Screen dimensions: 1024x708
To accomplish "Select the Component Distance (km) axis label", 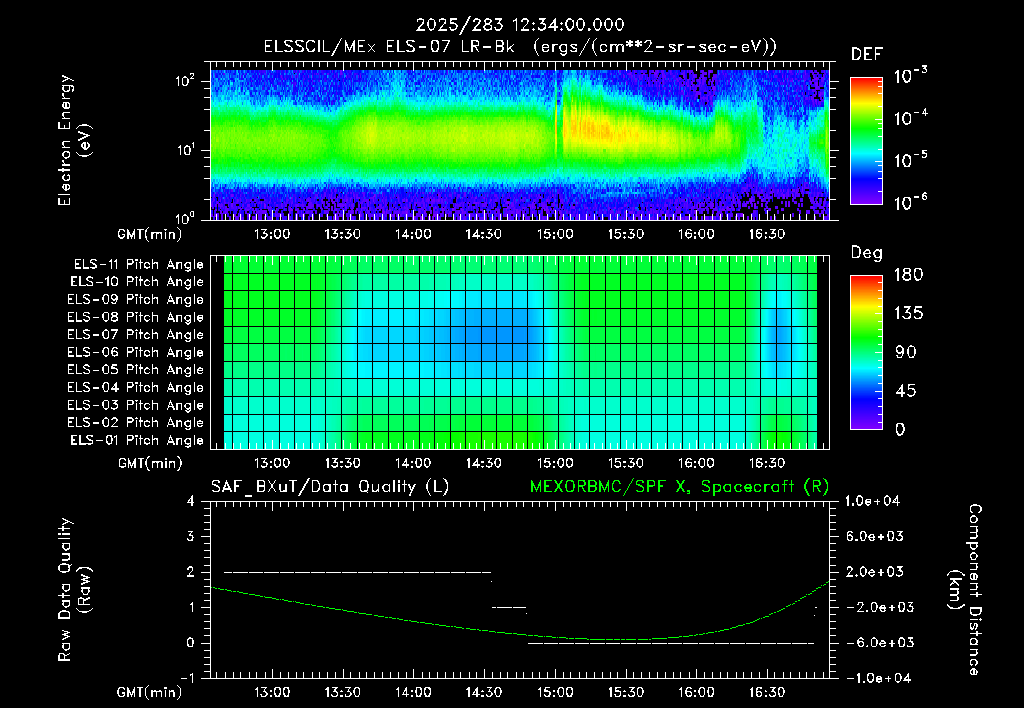I will (x=965, y=590).
